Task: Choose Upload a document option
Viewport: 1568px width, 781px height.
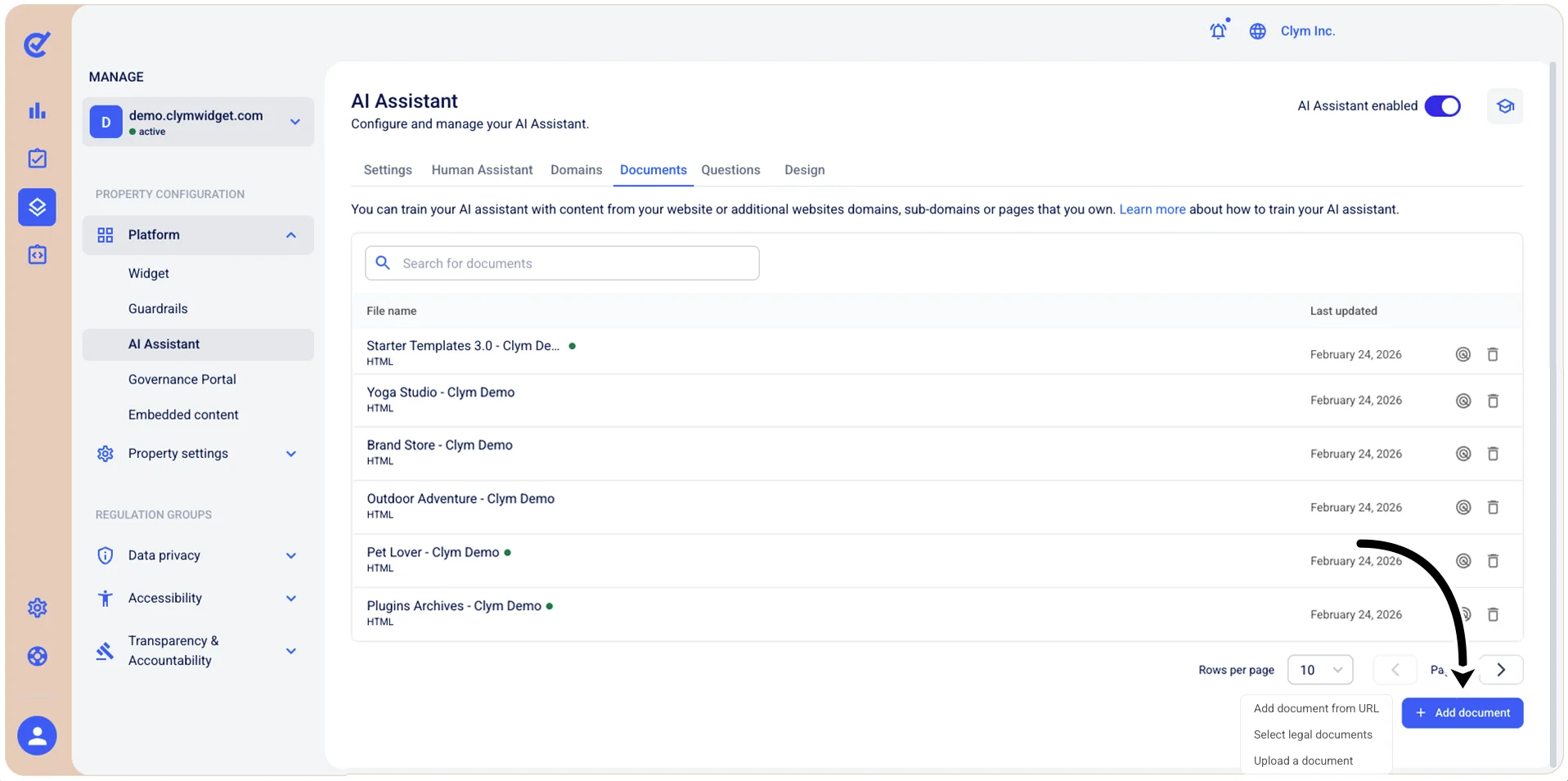Action: tap(1303, 761)
